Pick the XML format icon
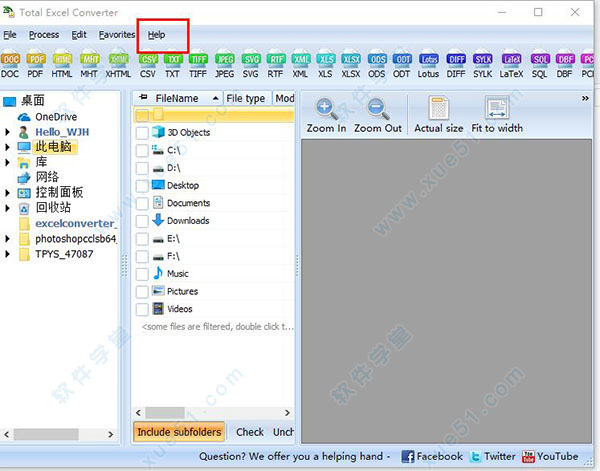 pos(301,65)
